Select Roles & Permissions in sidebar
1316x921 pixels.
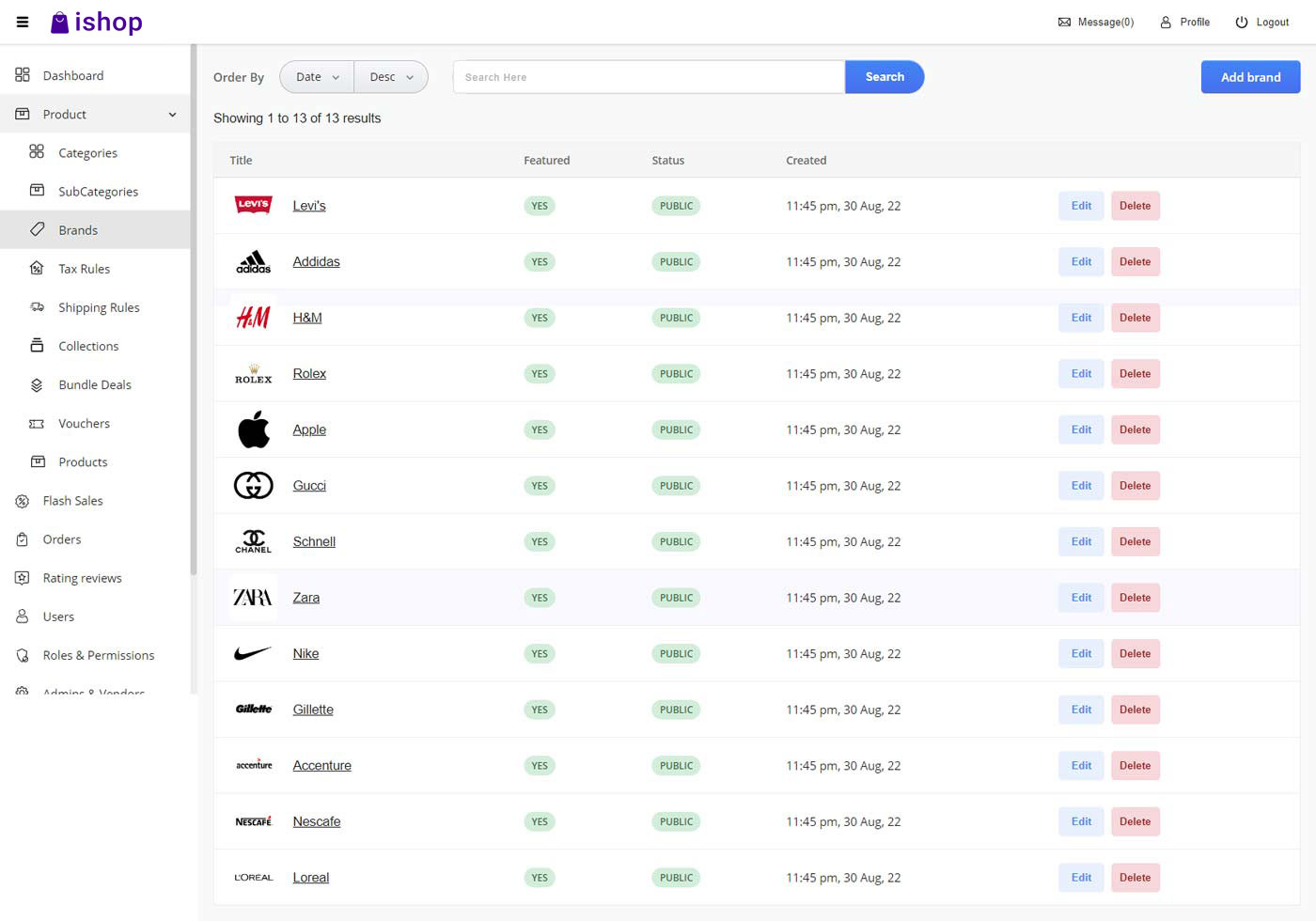[x=99, y=655]
